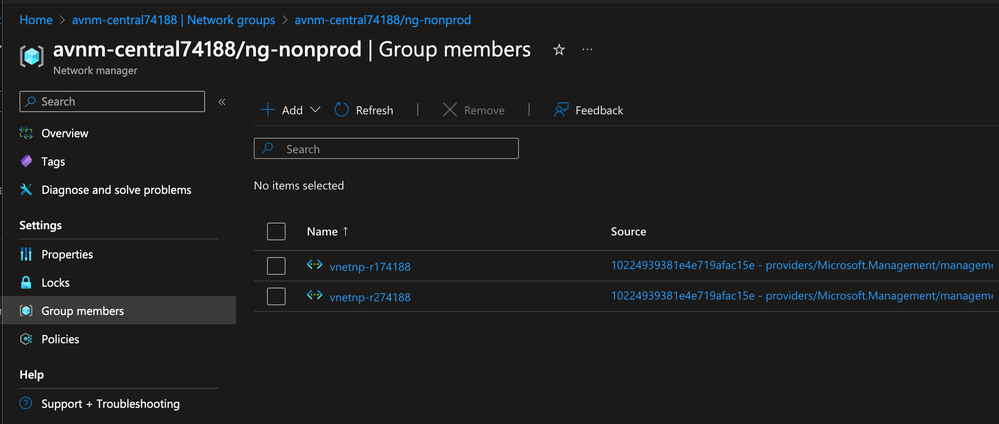The width and height of the screenshot is (999, 424).
Task: Sort by Name using the arrow icon
Action: click(x=345, y=231)
